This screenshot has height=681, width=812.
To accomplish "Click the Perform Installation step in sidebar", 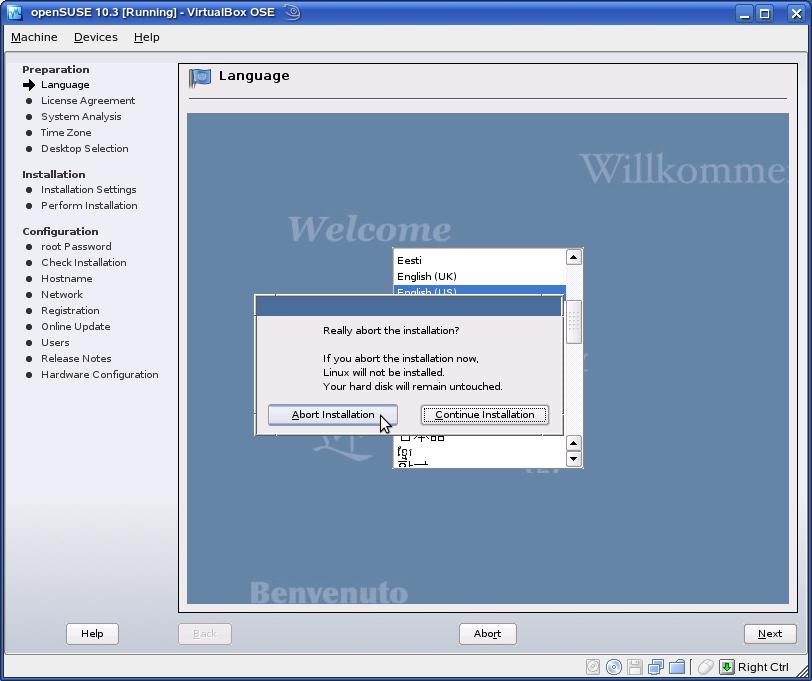I will point(89,206).
